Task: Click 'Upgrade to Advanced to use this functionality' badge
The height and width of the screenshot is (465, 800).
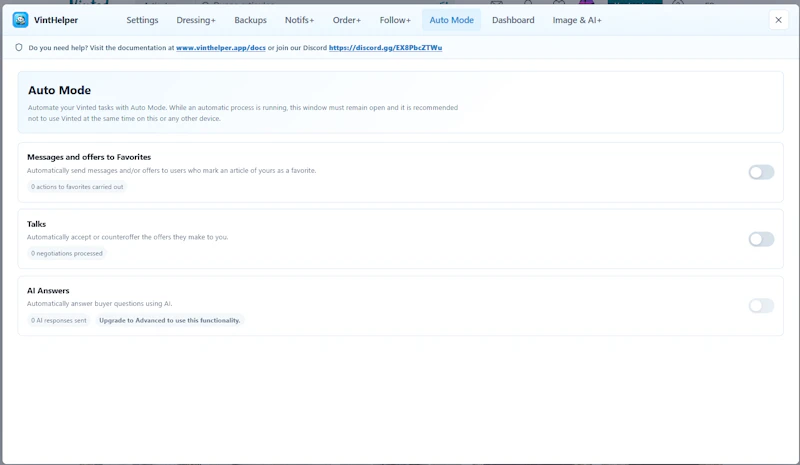Action: coord(169,320)
